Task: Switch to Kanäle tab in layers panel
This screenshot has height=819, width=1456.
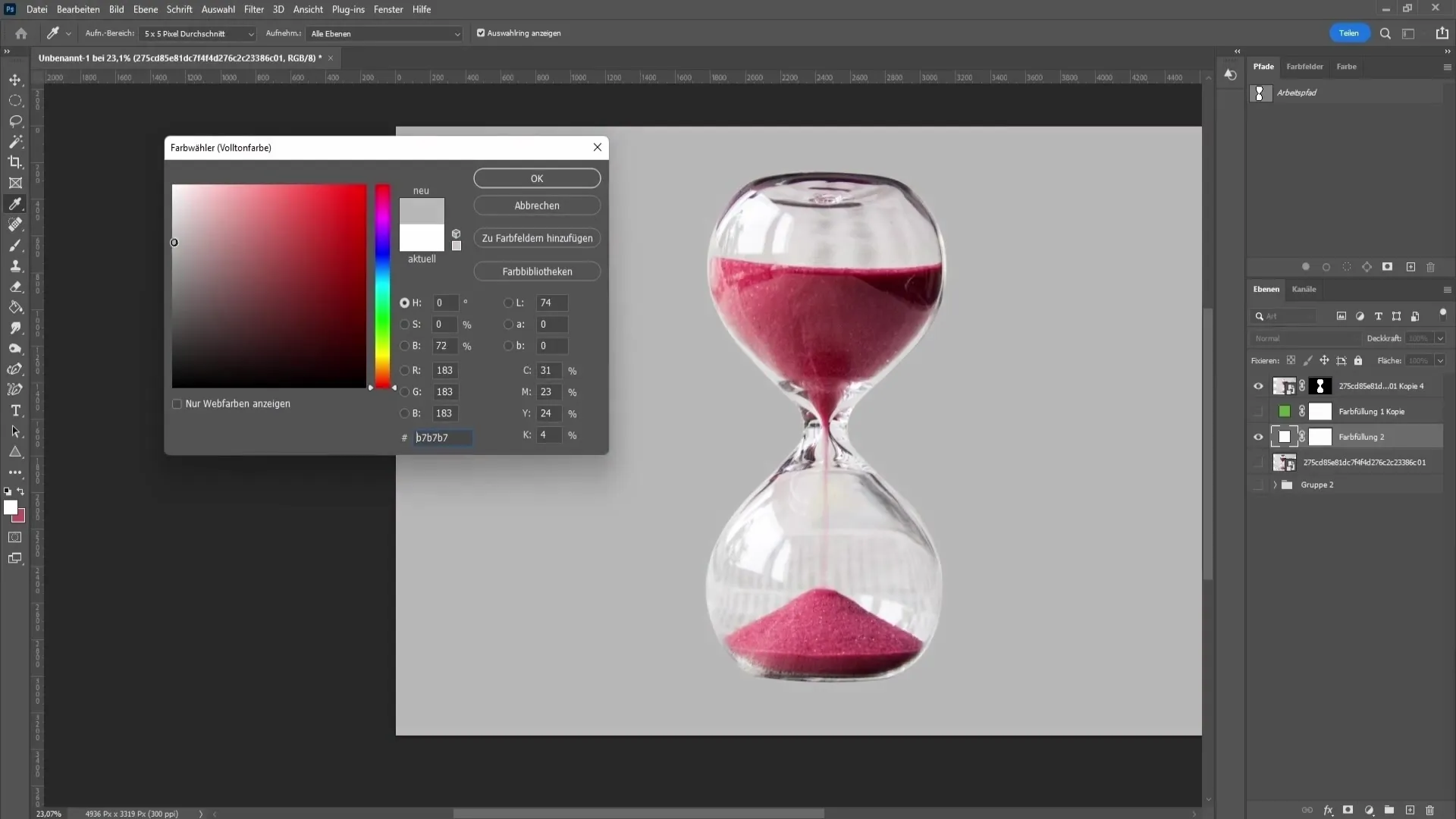Action: (1303, 289)
